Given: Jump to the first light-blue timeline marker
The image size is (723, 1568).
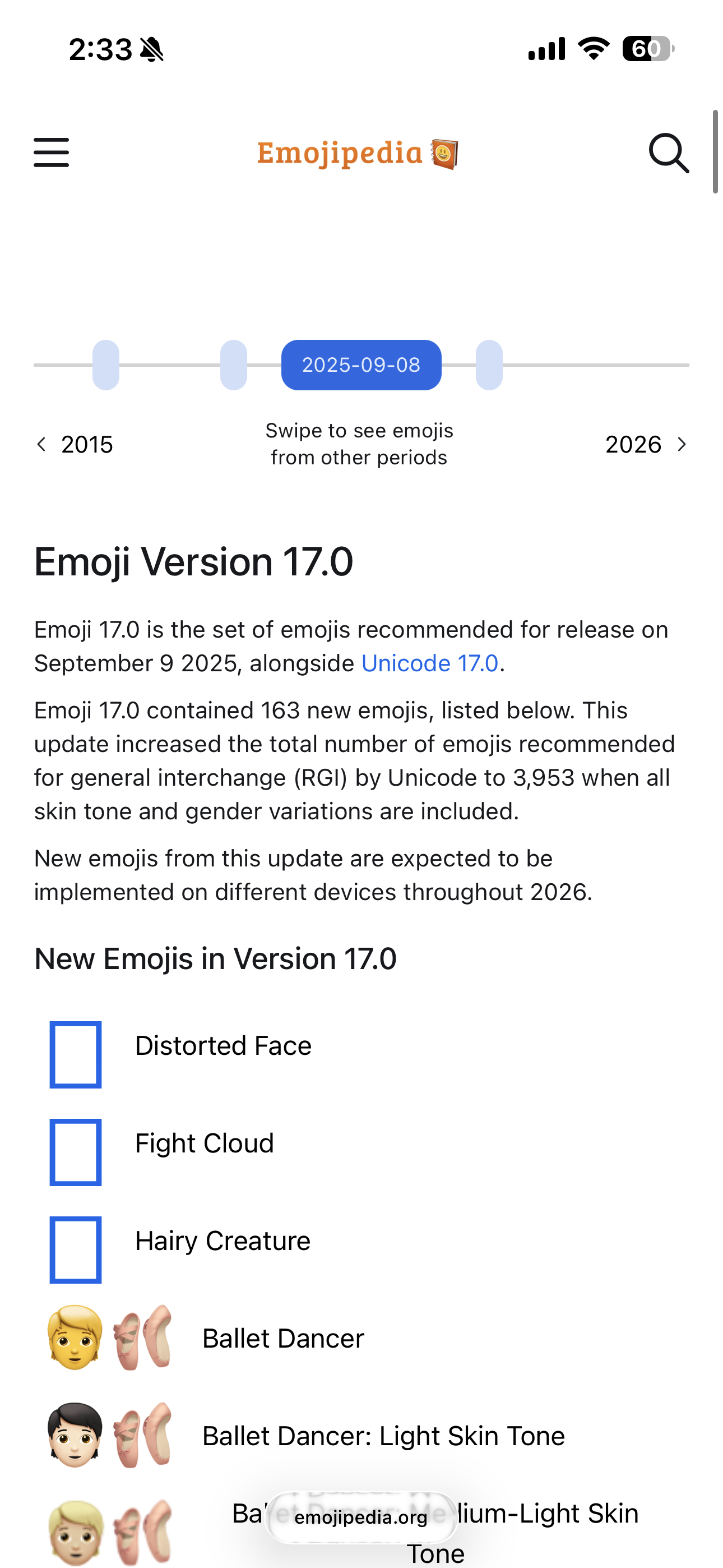Looking at the screenshot, I should pyautogui.click(x=106, y=365).
